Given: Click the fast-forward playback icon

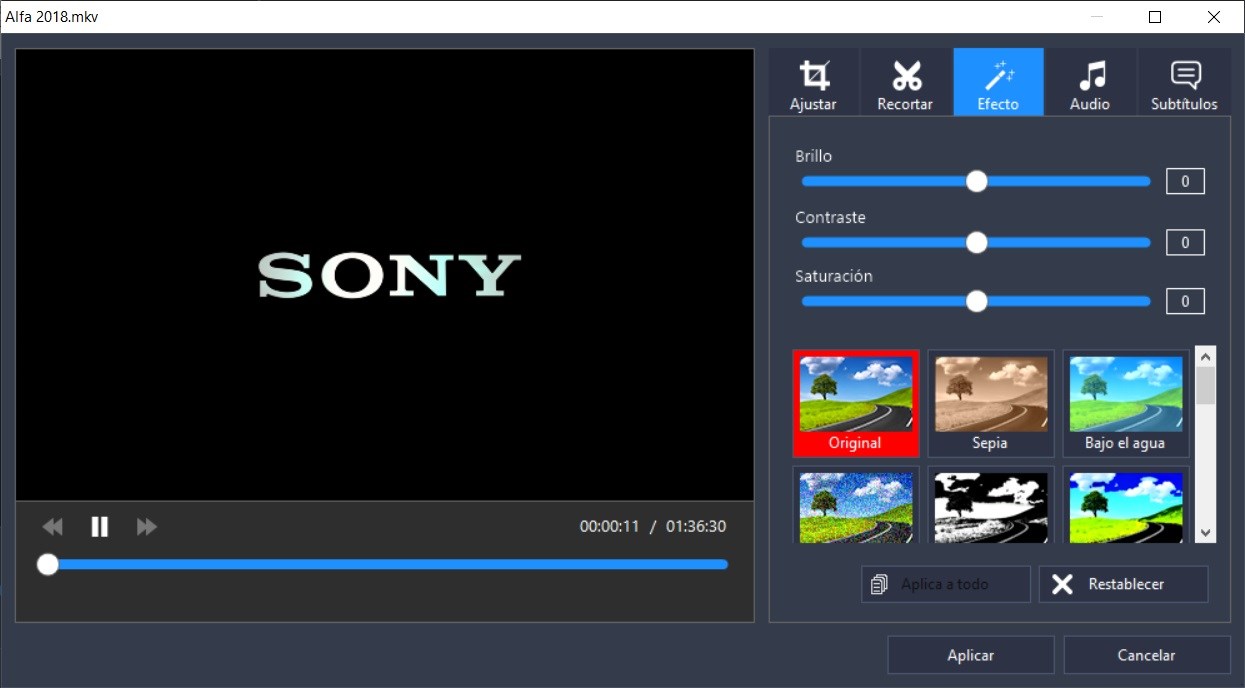Looking at the screenshot, I should 147,527.
